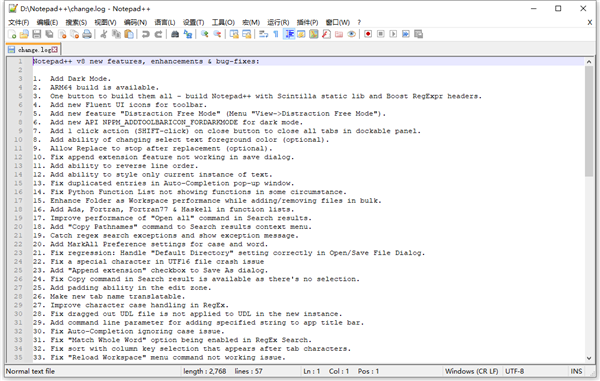Run macro multiple times icon
Viewport: 600px width, 381px height.
(406, 34)
